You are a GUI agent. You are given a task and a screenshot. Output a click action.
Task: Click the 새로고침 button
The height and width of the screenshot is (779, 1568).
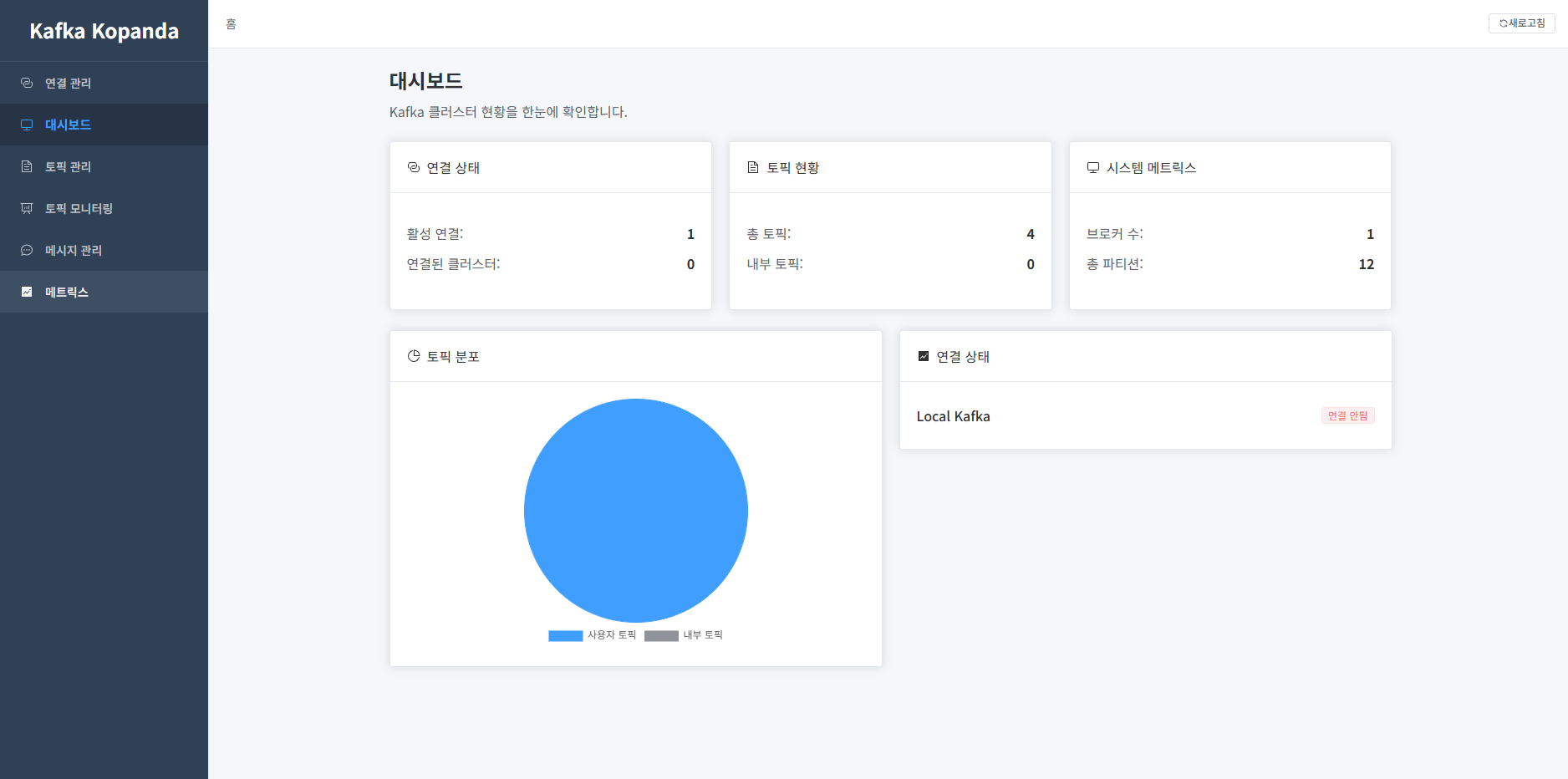tap(1521, 23)
